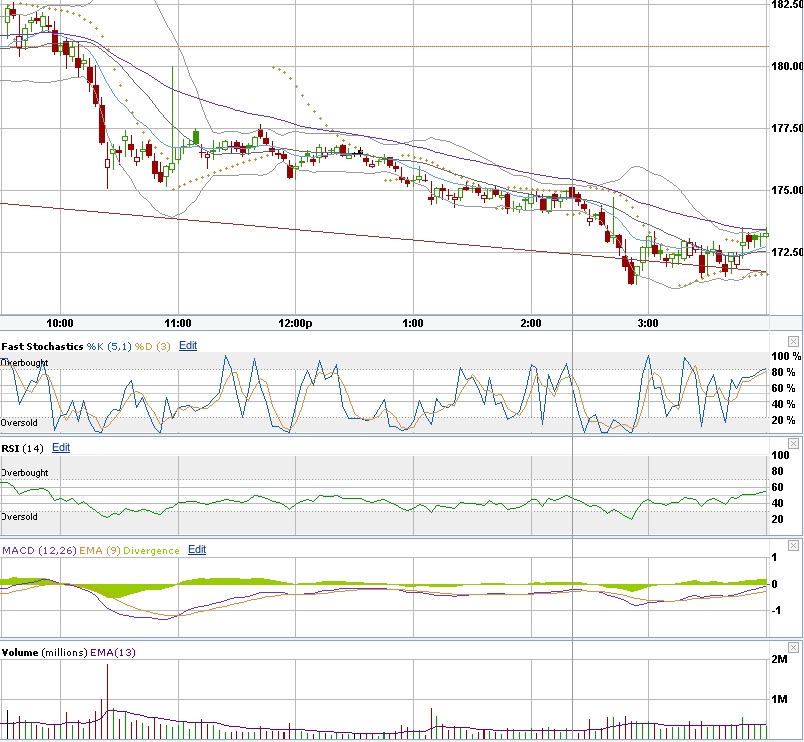Image resolution: width=804 pixels, height=742 pixels.
Task: Click the Overbought label in RSI panel
Action: coord(25,473)
